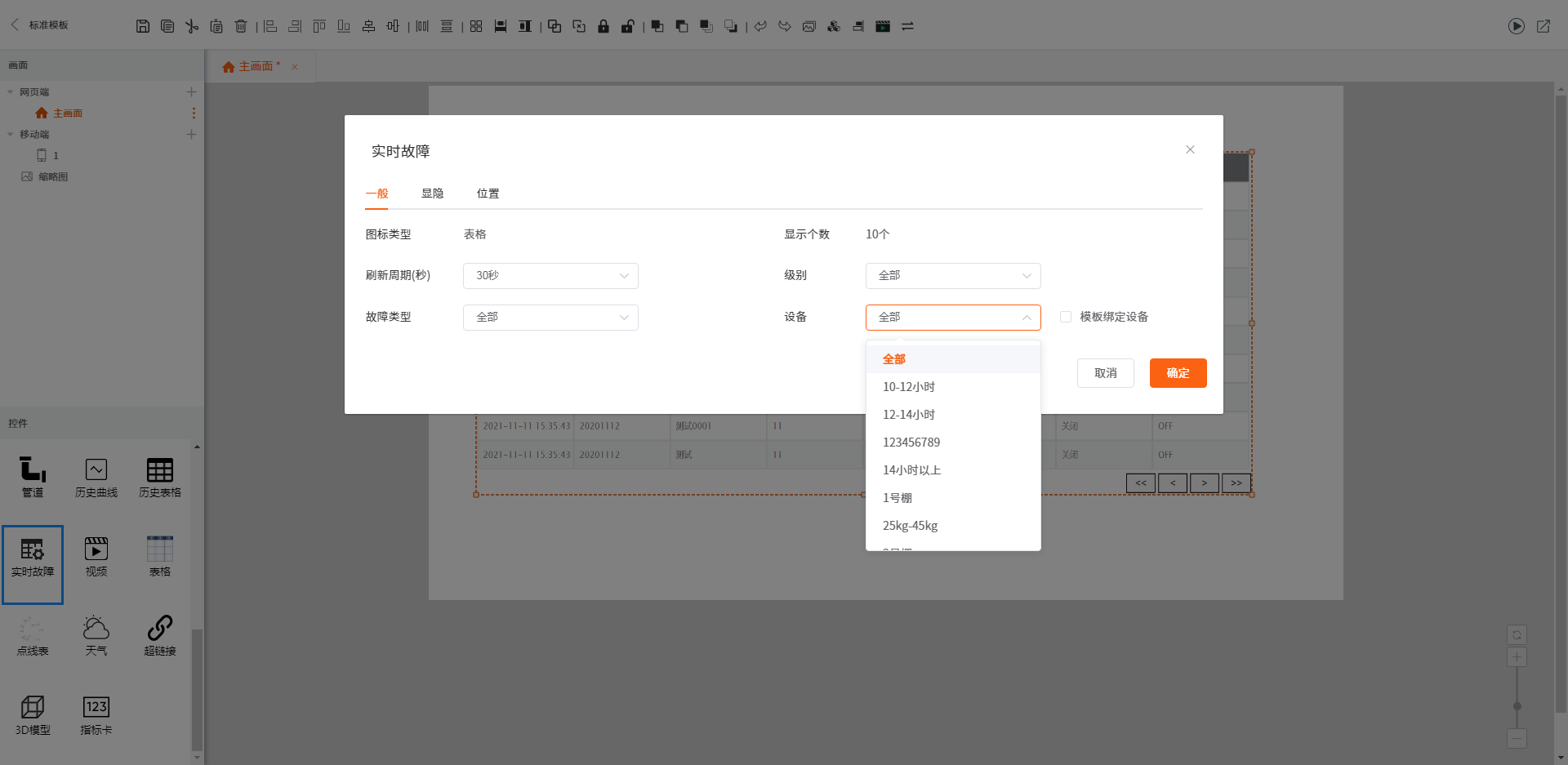Click the open-in-new-window export icon
Viewport: 1568px width, 765px height.
pyautogui.click(x=1543, y=26)
